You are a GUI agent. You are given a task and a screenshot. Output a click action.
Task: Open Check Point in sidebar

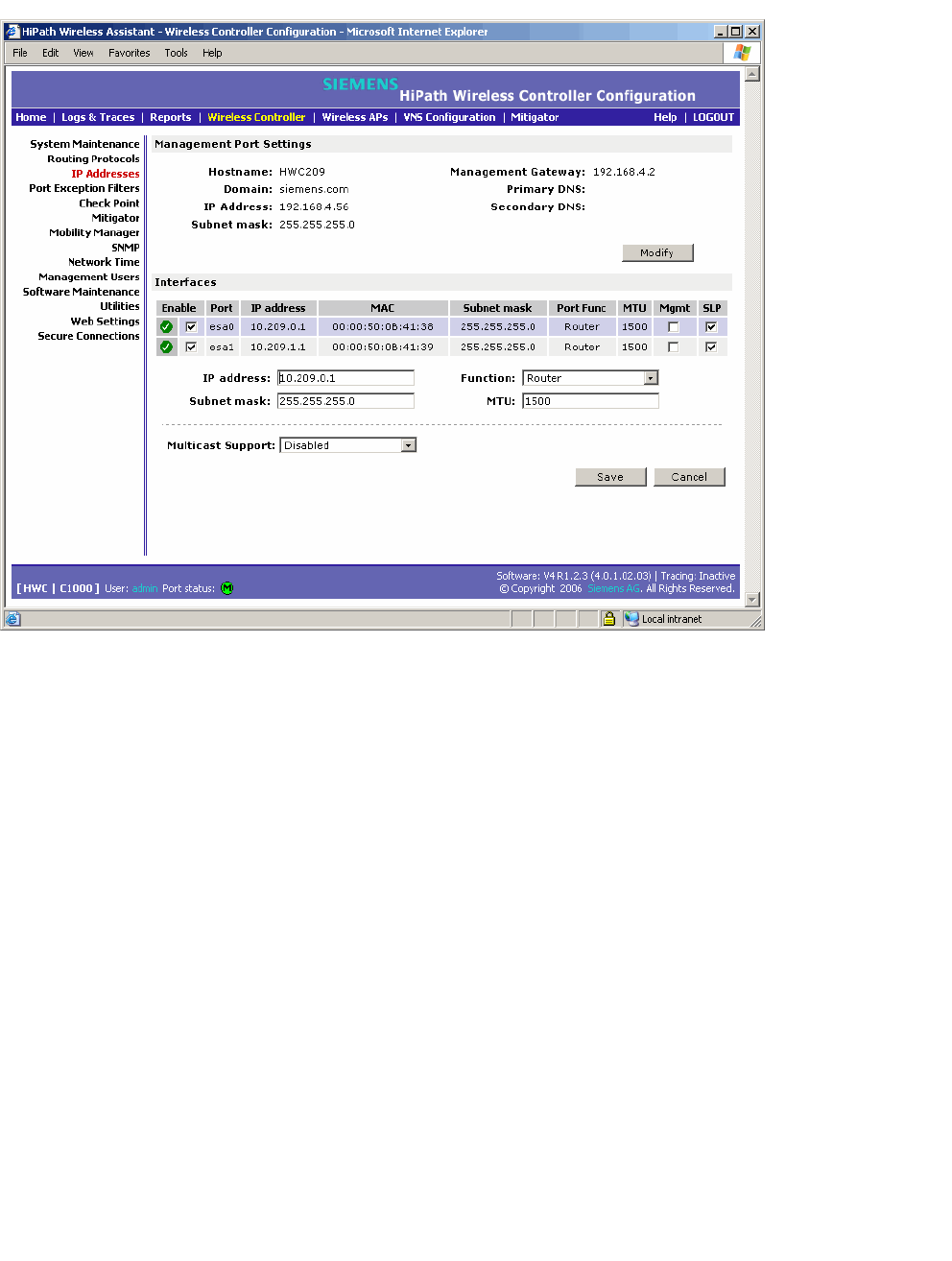(x=109, y=203)
